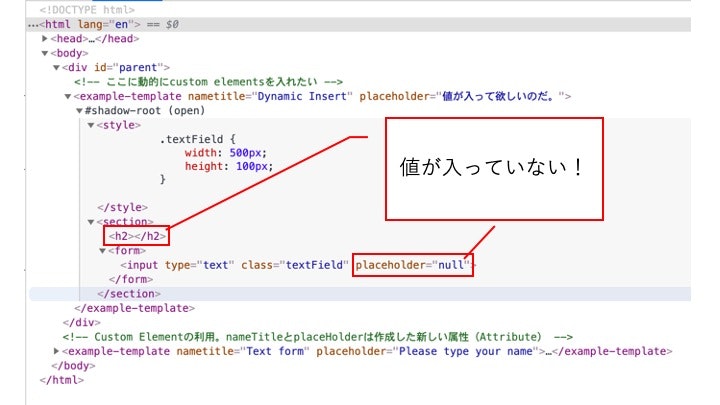Select the closing /example-template tag
The height and width of the screenshot is (405, 720).
tap(135, 308)
